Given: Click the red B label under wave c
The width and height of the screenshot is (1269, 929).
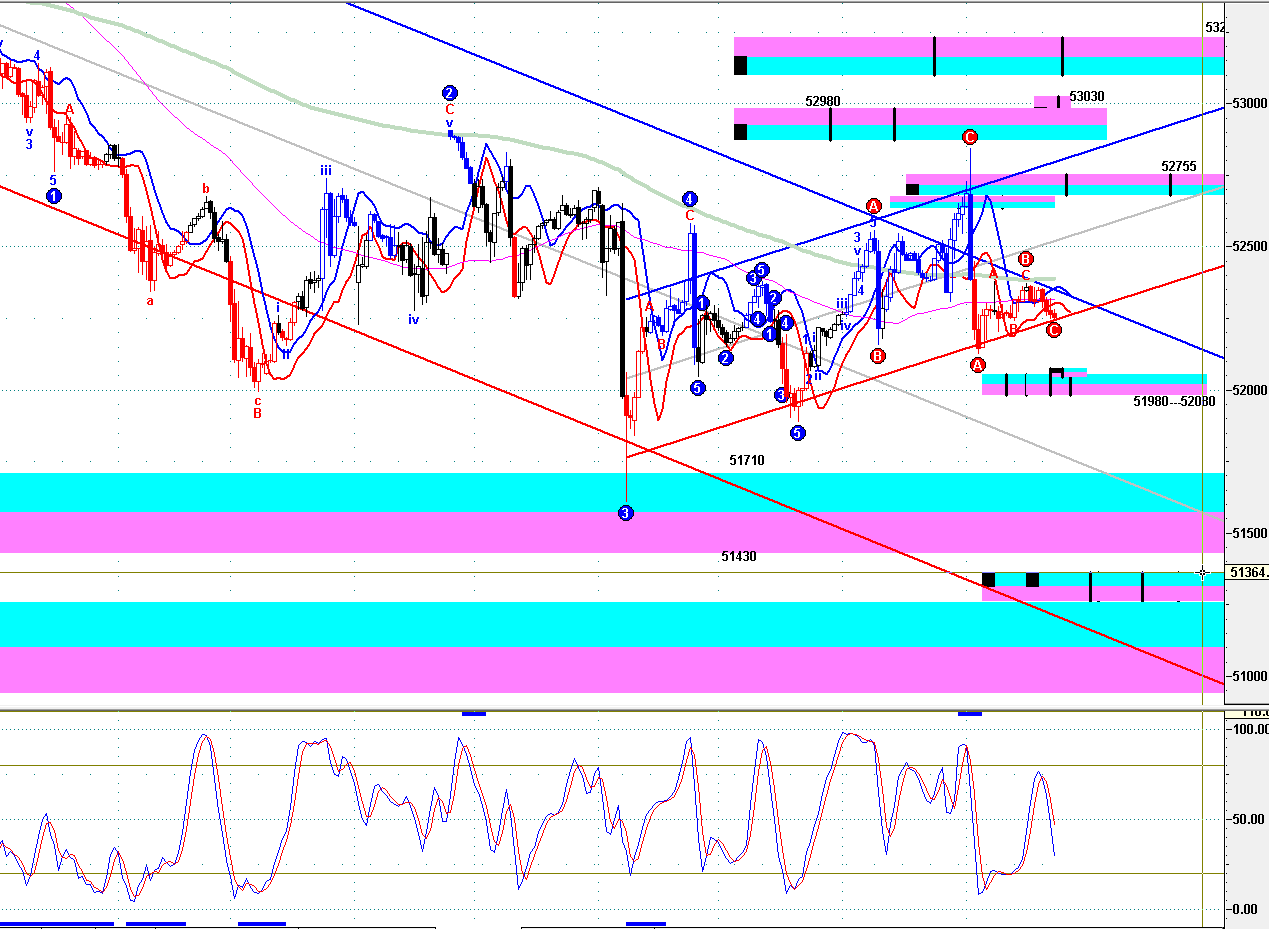Looking at the screenshot, I should [x=257, y=412].
